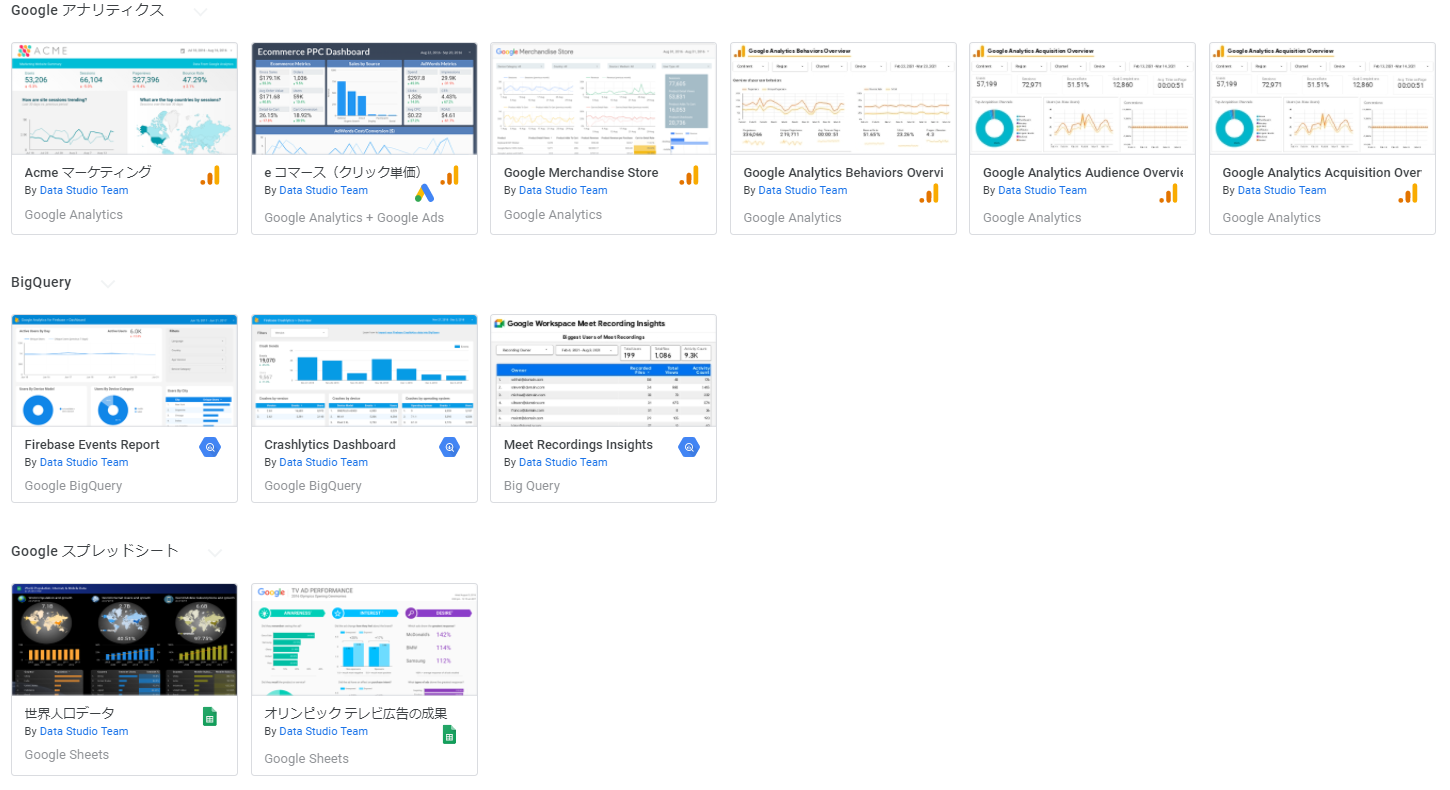Click the Google アナリティクス section heading
Screen dimensions: 1450x790
88,10
